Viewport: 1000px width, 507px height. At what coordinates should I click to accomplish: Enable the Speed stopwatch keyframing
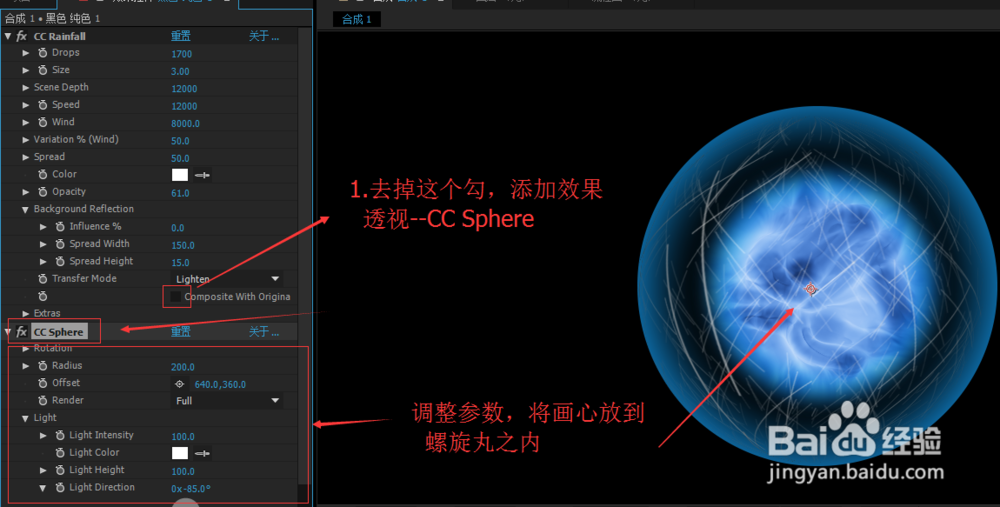coord(43,105)
